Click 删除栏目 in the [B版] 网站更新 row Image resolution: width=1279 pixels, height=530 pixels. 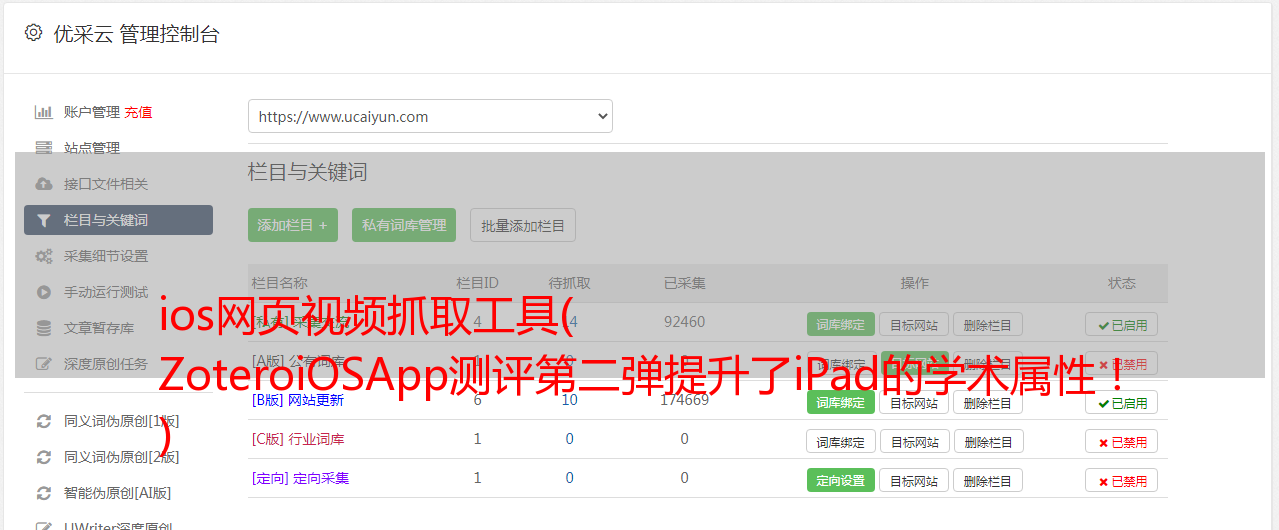tap(988, 402)
